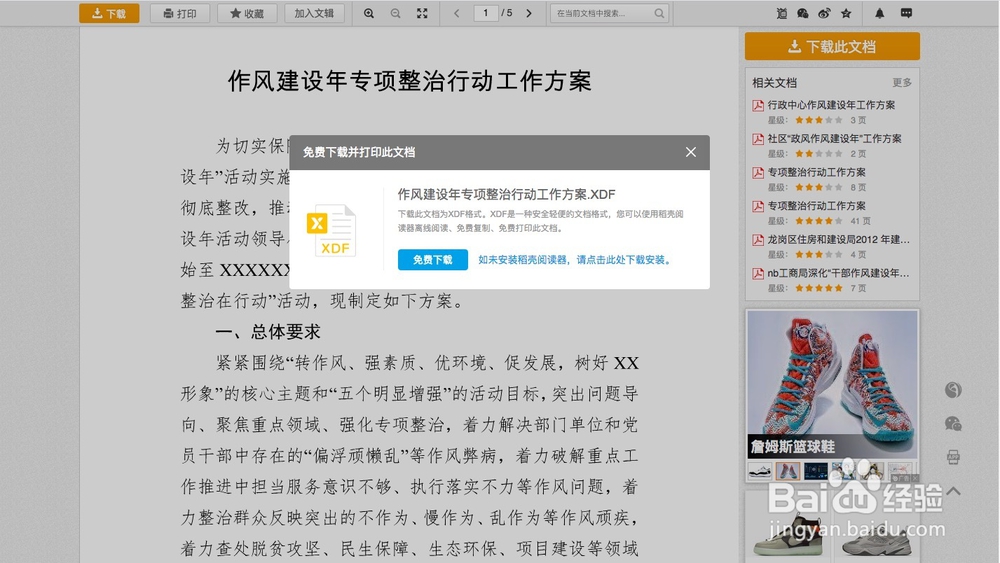Image resolution: width=1000 pixels, height=563 pixels.
Task: Share to Weibo icon in toolbar
Action: [824, 13]
